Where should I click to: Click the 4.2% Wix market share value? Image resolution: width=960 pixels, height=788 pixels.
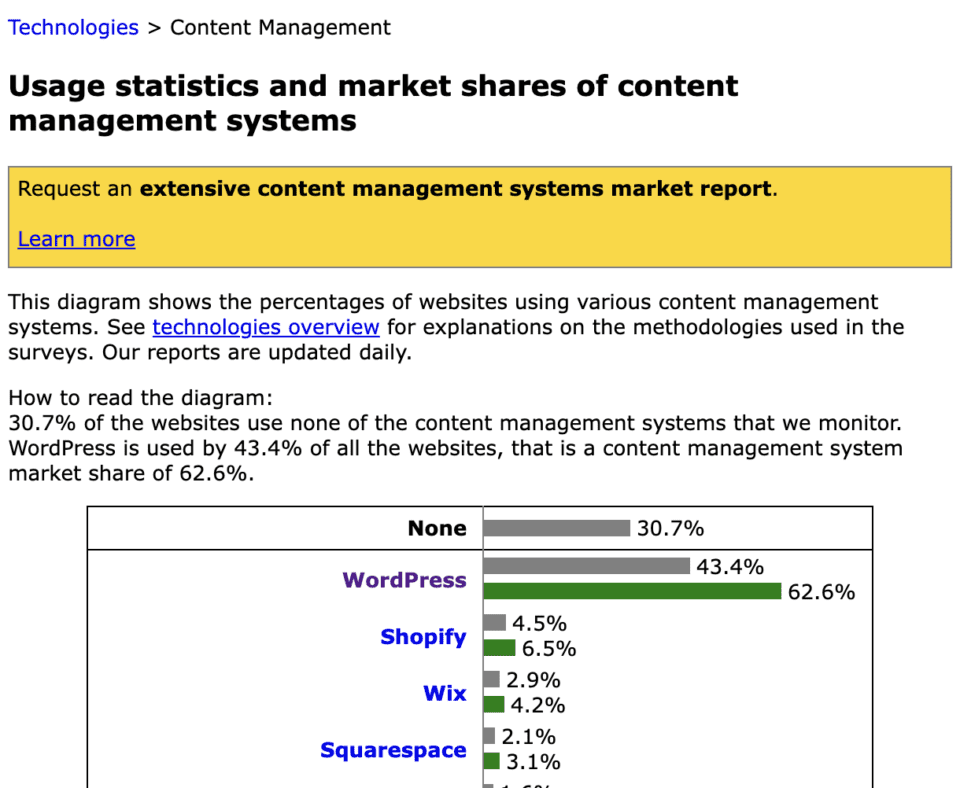[538, 705]
